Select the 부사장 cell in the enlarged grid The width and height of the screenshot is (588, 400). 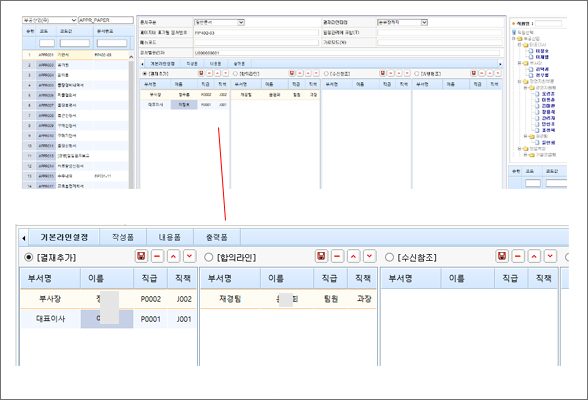[50, 299]
